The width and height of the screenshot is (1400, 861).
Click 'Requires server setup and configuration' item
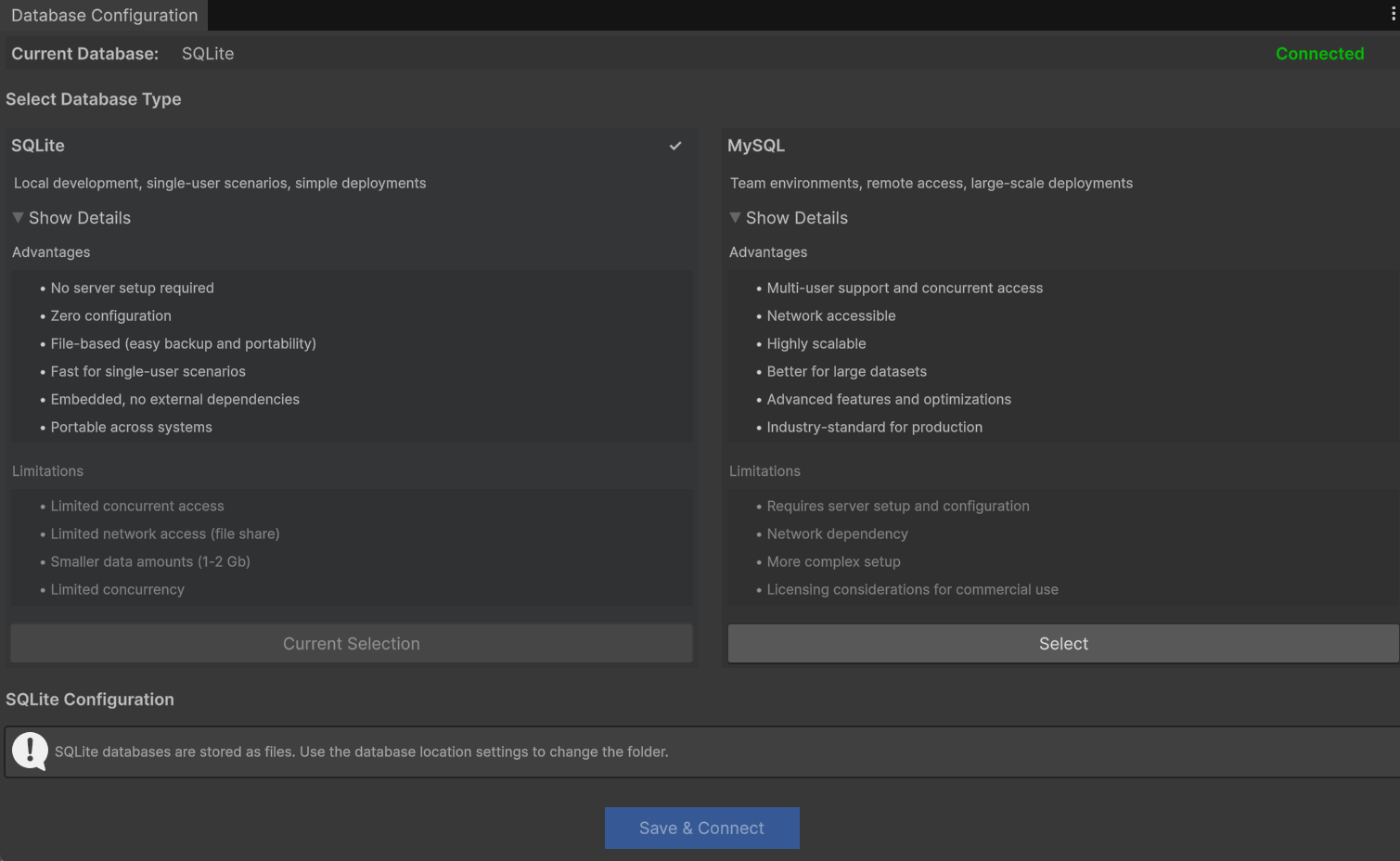(x=898, y=507)
